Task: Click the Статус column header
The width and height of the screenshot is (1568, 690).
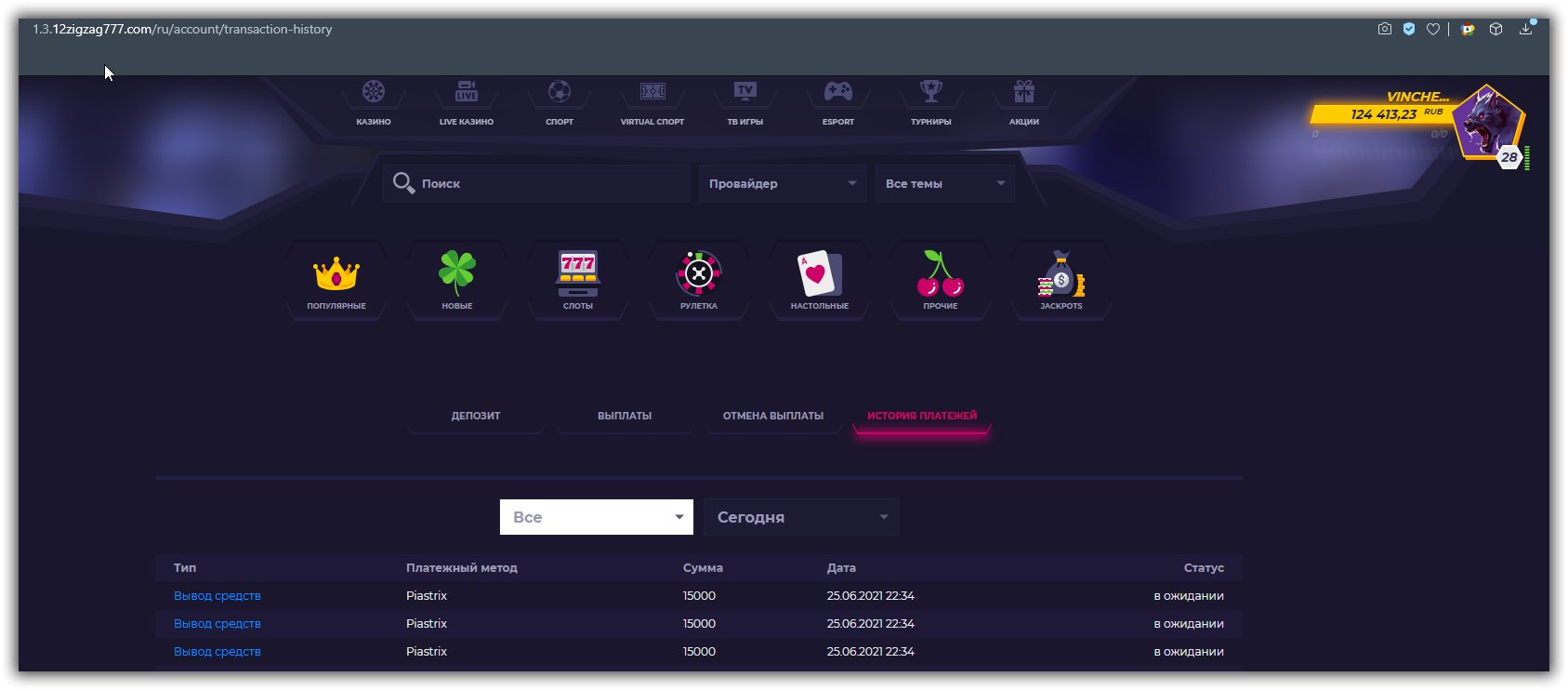Action: coord(1204,567)
